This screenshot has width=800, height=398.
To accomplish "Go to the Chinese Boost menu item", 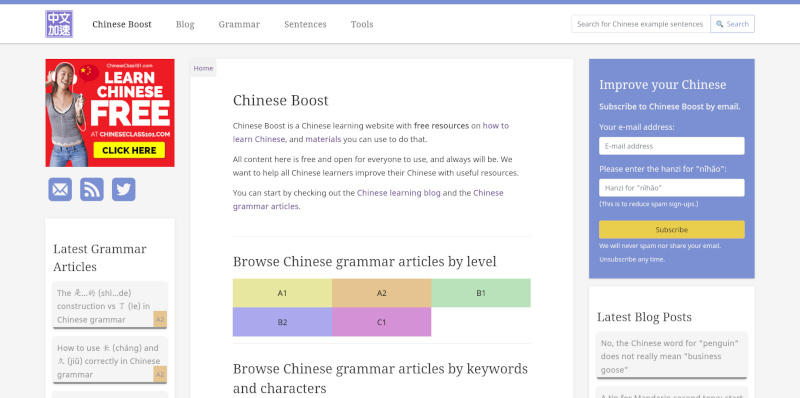I will click(122, 24).
